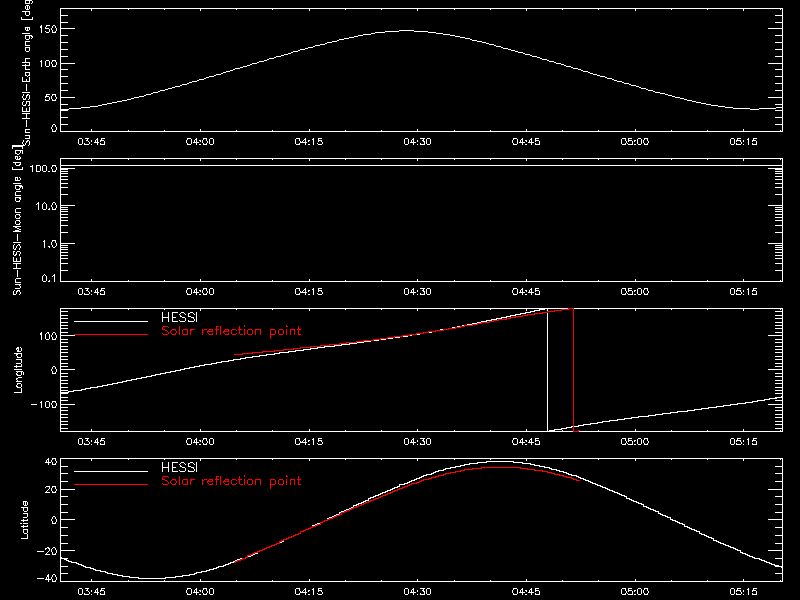Click the red vertical wrap line in Longitude plot
This screenshot has height=600, width=800.
573,370
